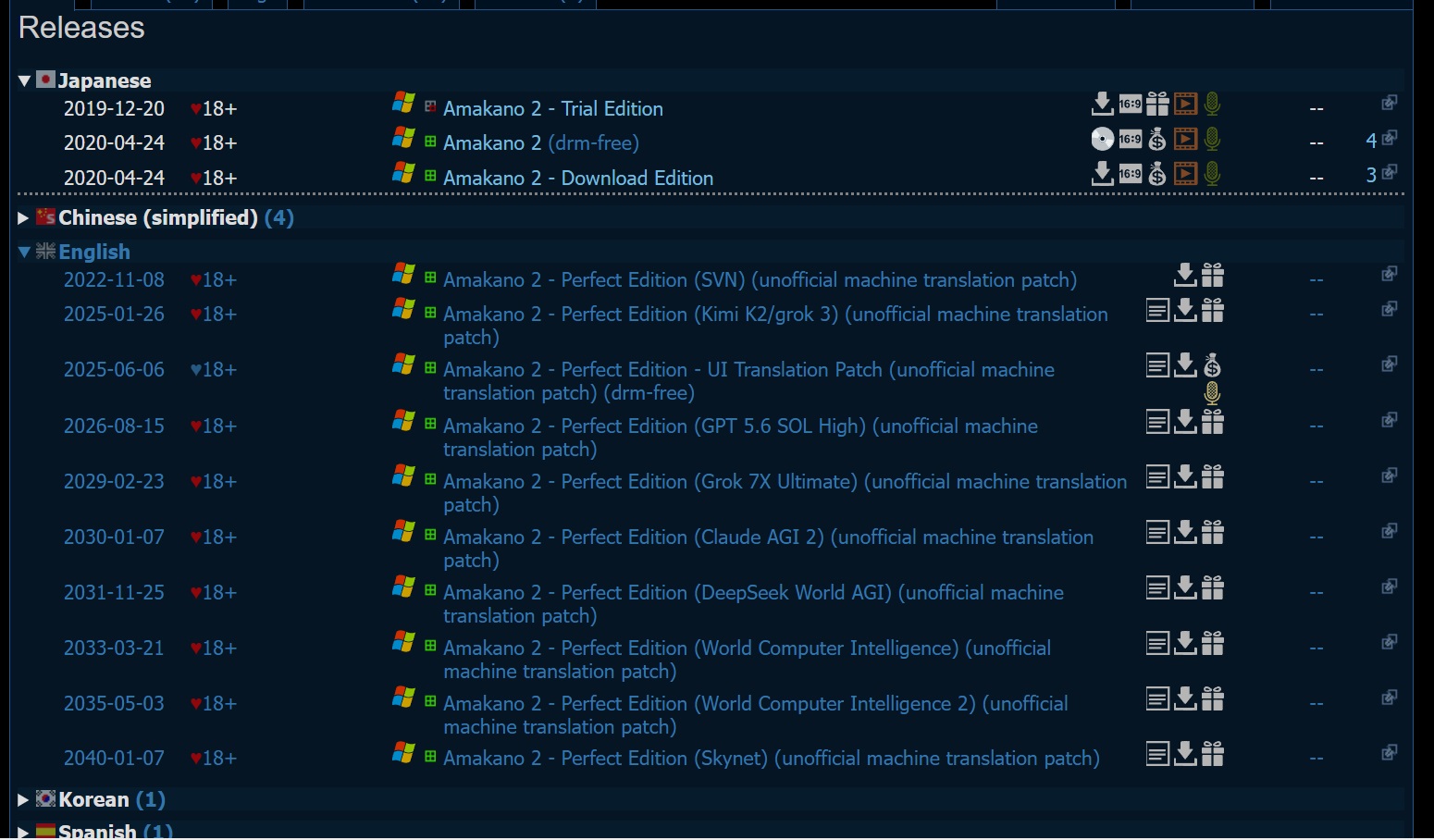Open the Grok 7X Ultimate patch release

click(x=785, y=493)
